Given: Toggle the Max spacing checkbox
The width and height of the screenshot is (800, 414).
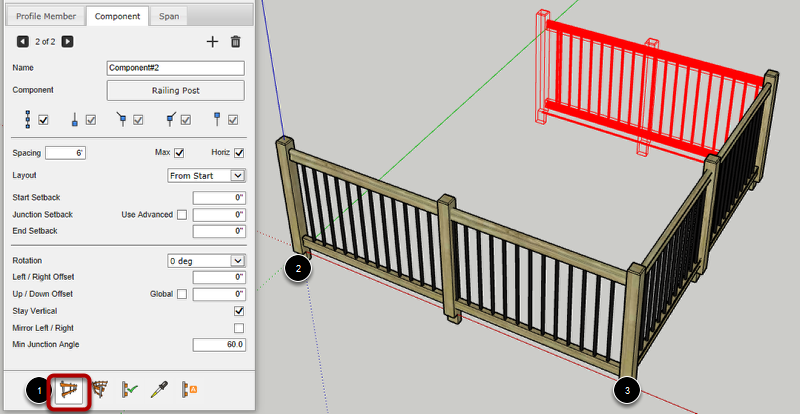Looking at the screenshot, I should 179,153.
